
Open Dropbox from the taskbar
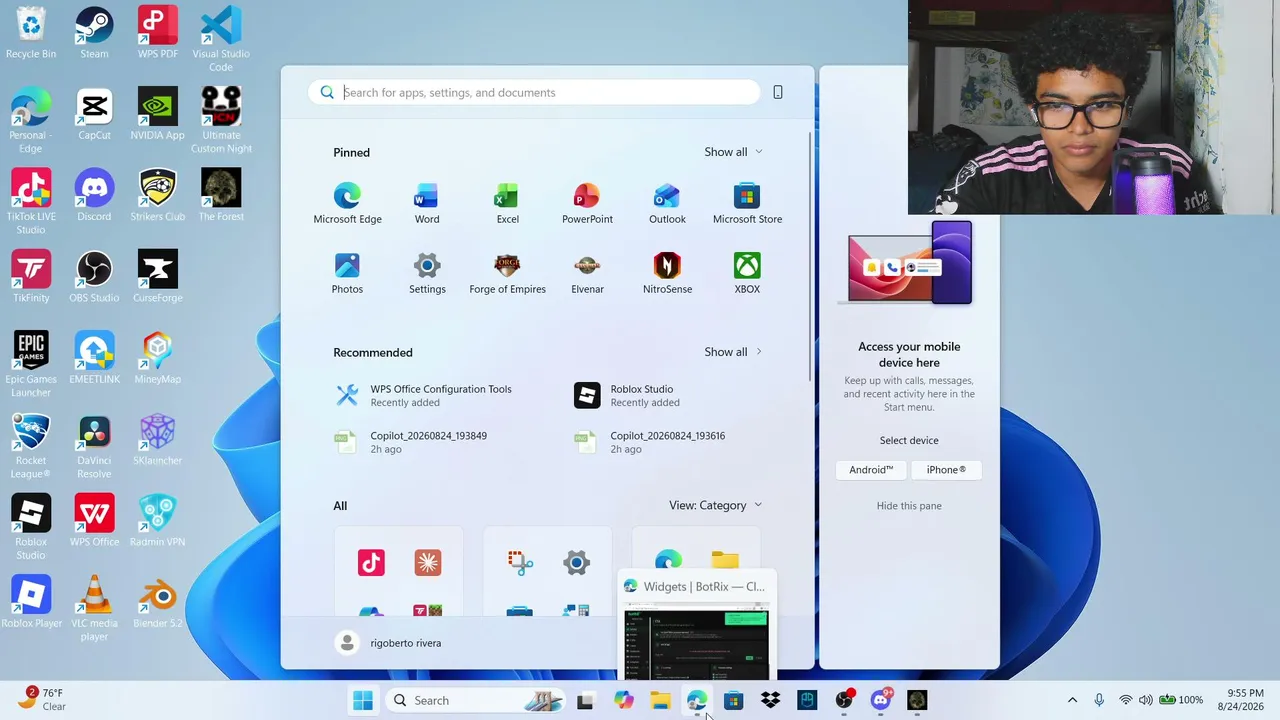(x=770, y=700)
